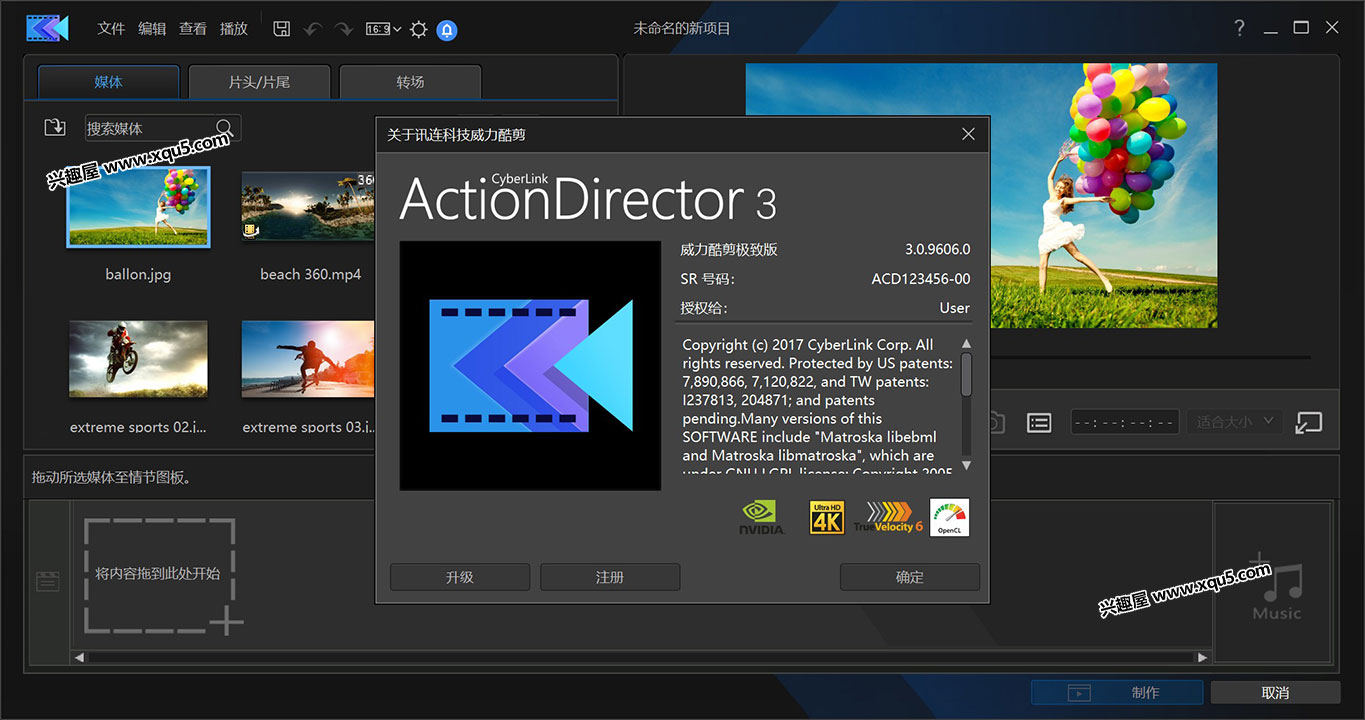Open the list settings icon under the preview

[x=1039, y=423]
